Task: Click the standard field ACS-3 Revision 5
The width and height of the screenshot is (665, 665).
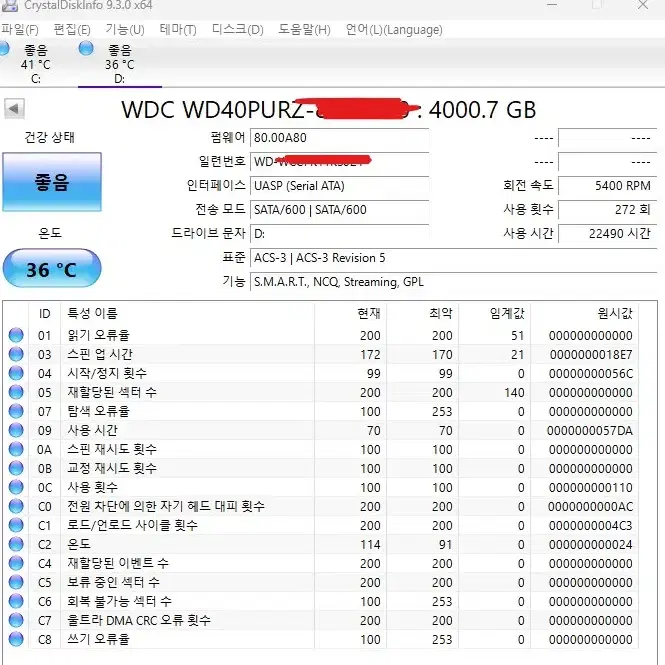Action: click(453, 258)
